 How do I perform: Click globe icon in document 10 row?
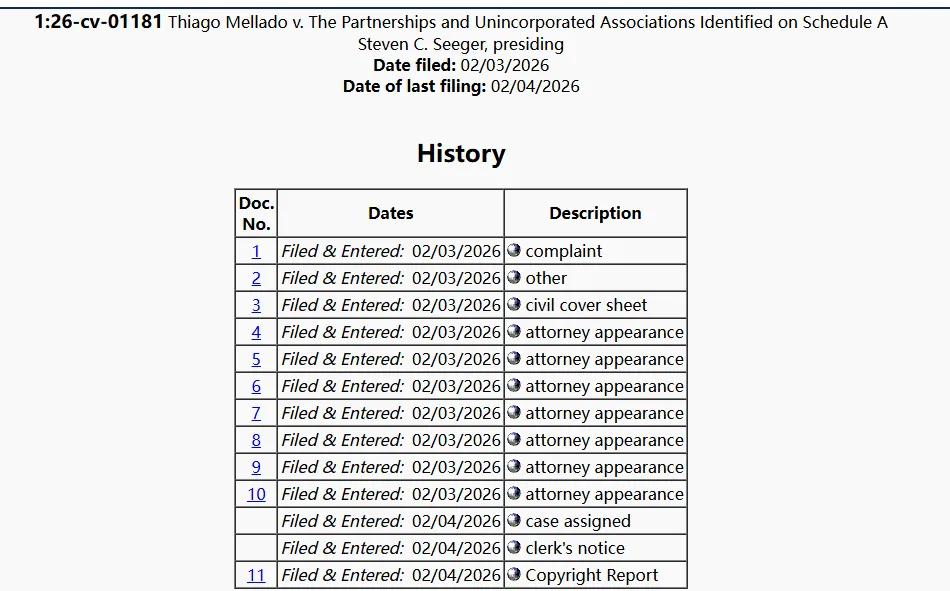coord(514,494)
